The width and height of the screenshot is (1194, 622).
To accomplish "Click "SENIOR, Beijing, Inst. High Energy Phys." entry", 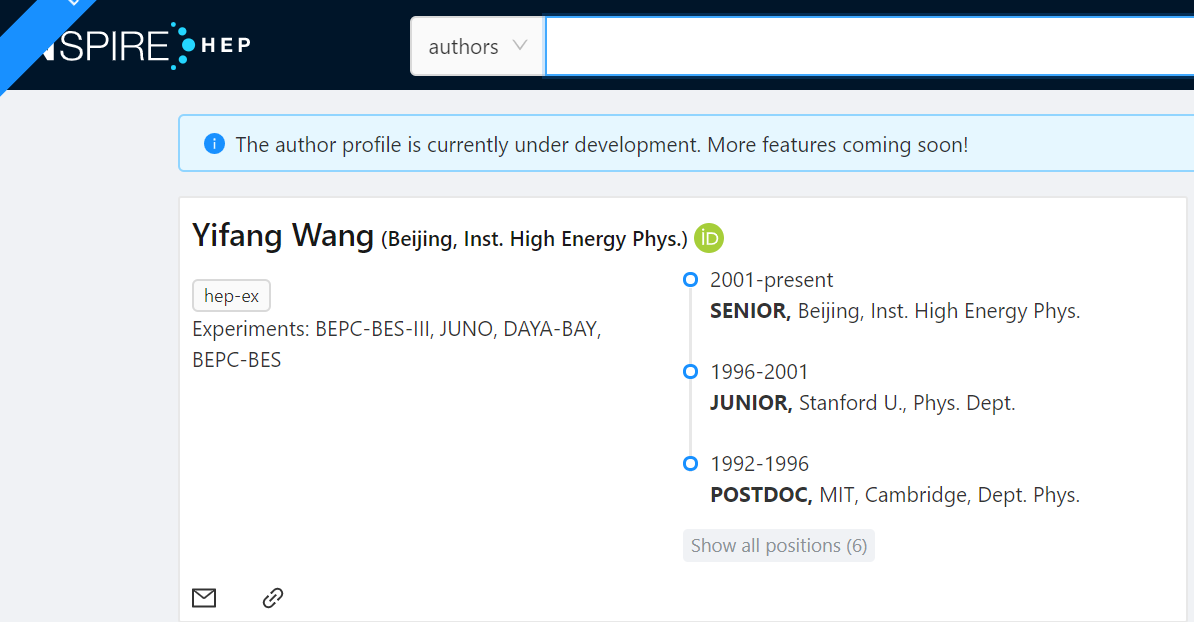I will coord(895,311).
